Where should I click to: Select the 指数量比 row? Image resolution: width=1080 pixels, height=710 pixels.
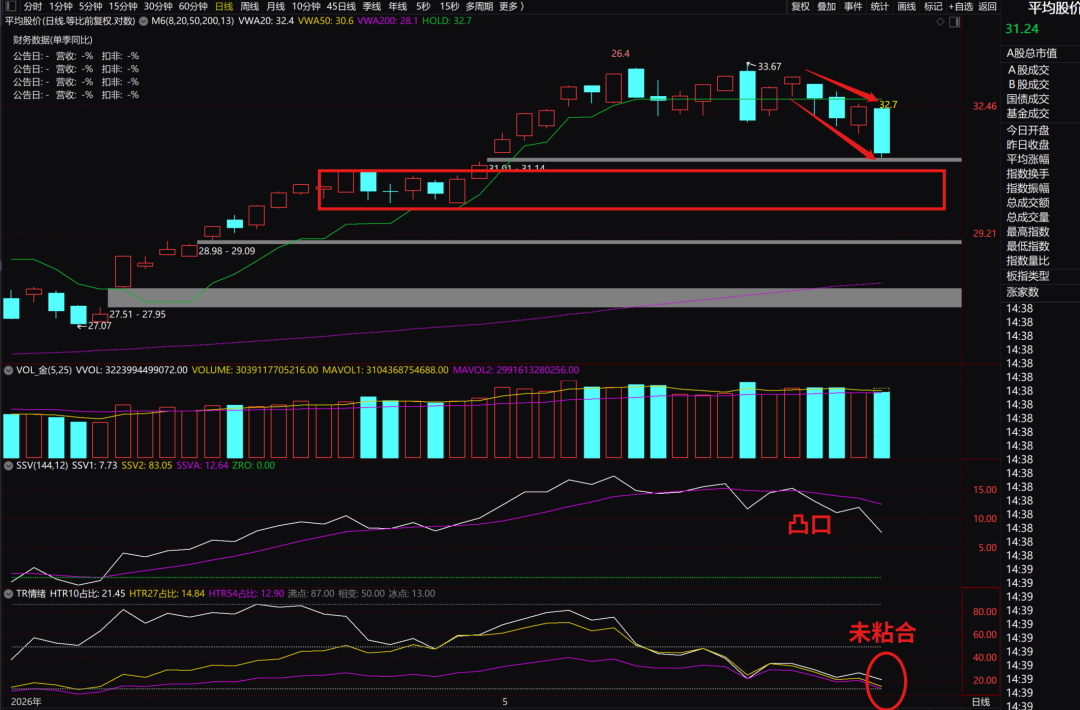(x=1028, y=260)
